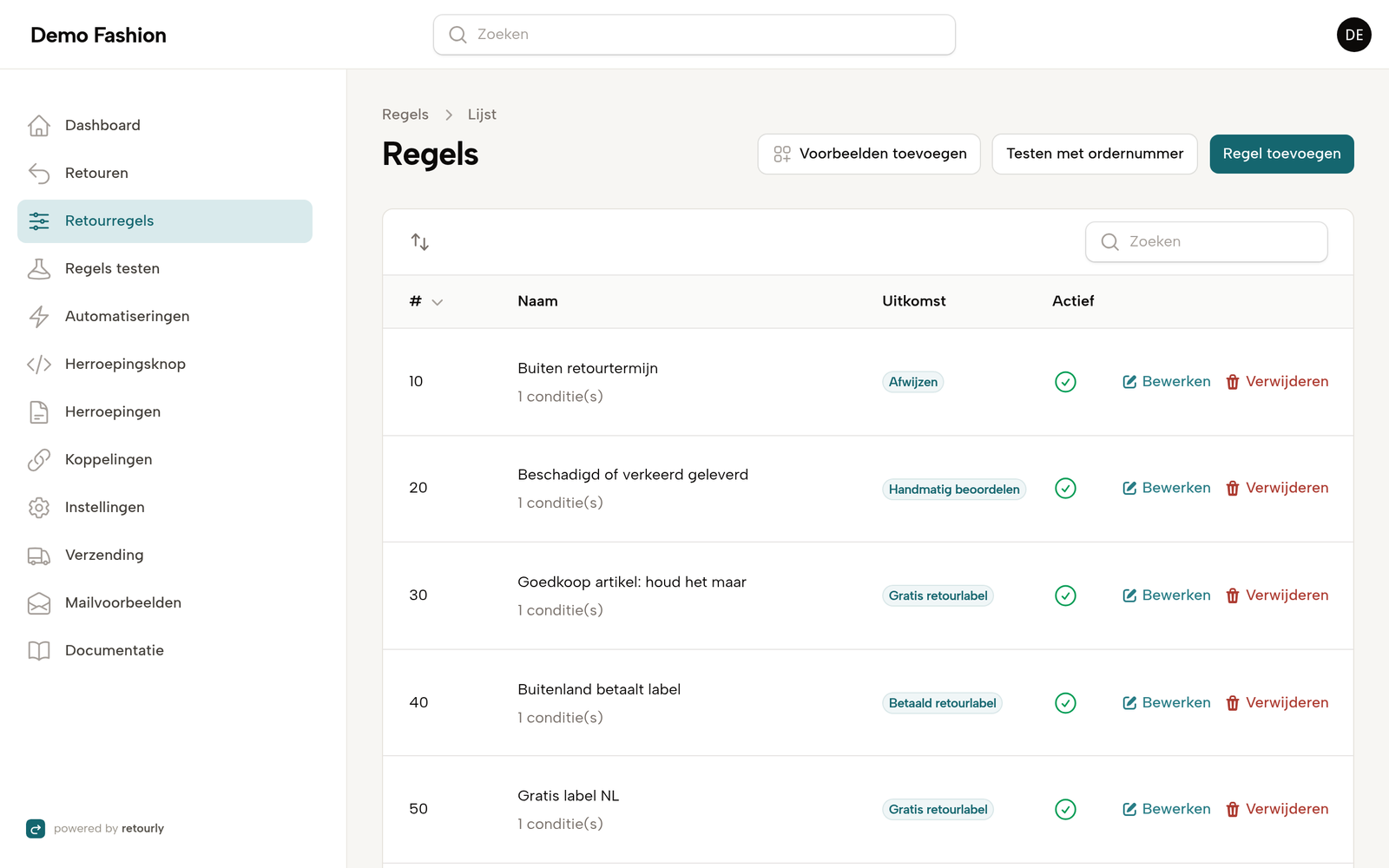Click the reorder rules arrows icon

420,242
